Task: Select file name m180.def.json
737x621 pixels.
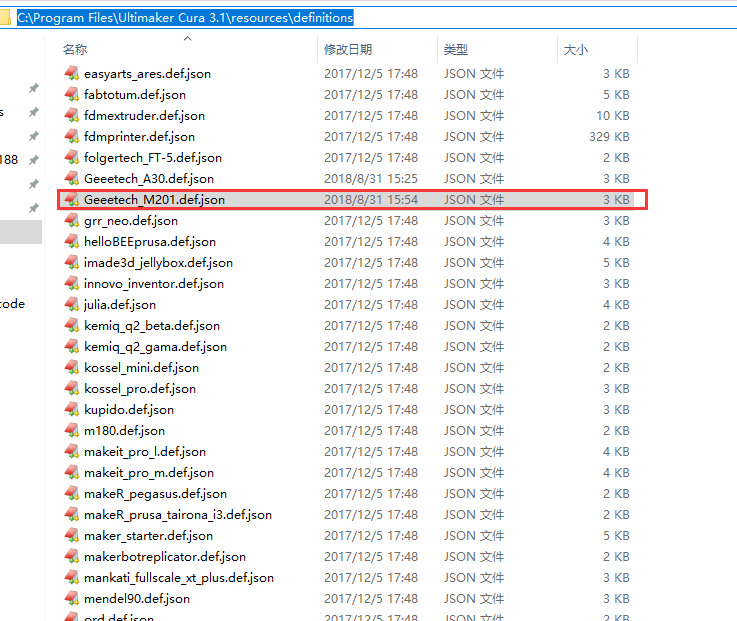Action: click(124, 431)
